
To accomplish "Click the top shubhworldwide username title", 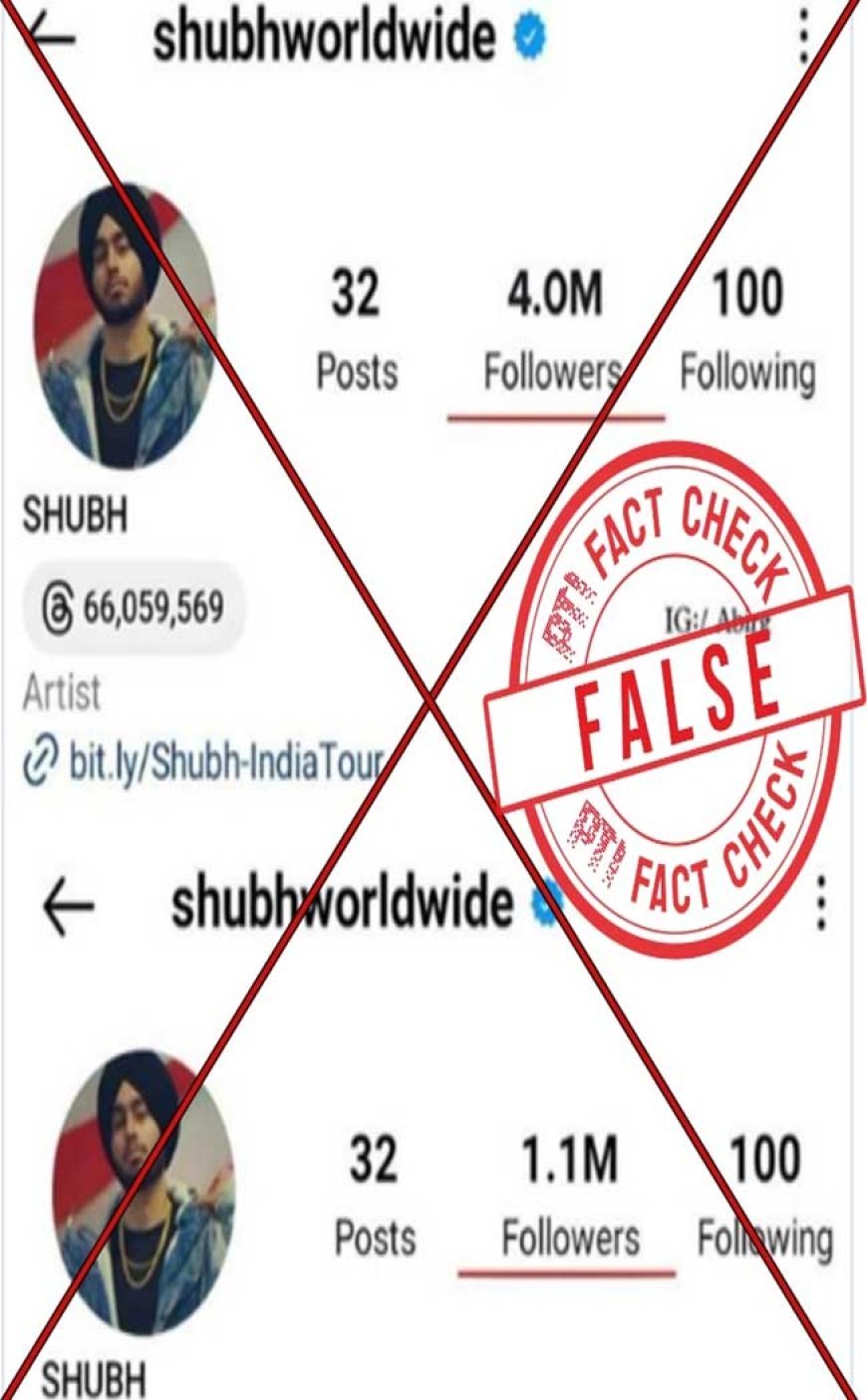I will (x=324, y=36).
